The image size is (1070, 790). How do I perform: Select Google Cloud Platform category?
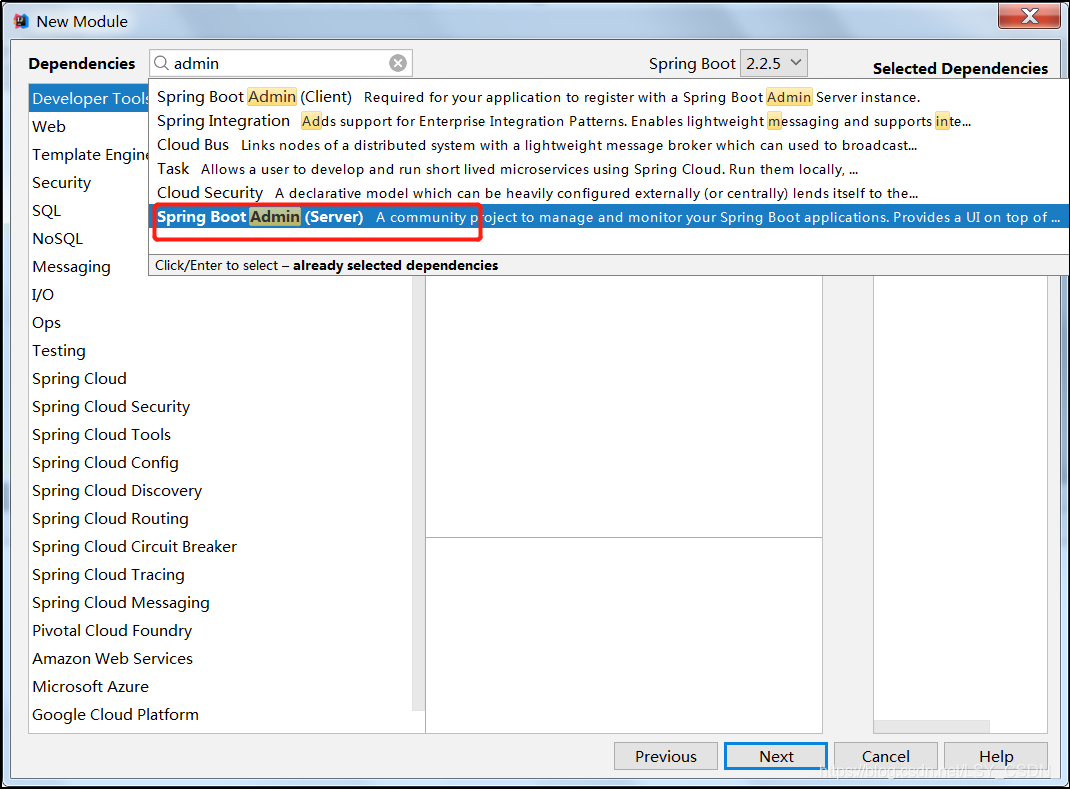(220, 714)
